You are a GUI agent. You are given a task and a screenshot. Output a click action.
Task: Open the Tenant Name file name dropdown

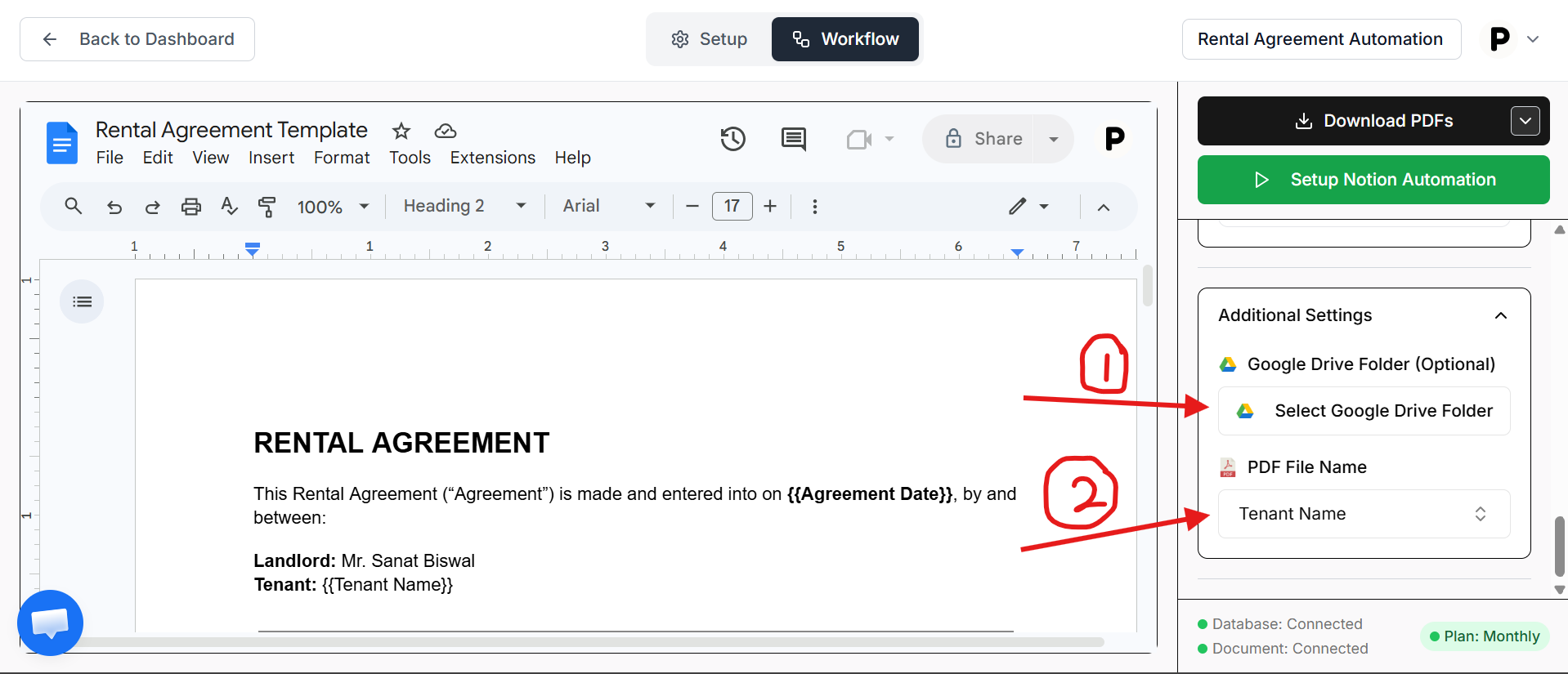pyautogui.click(x=1364, y=514)
